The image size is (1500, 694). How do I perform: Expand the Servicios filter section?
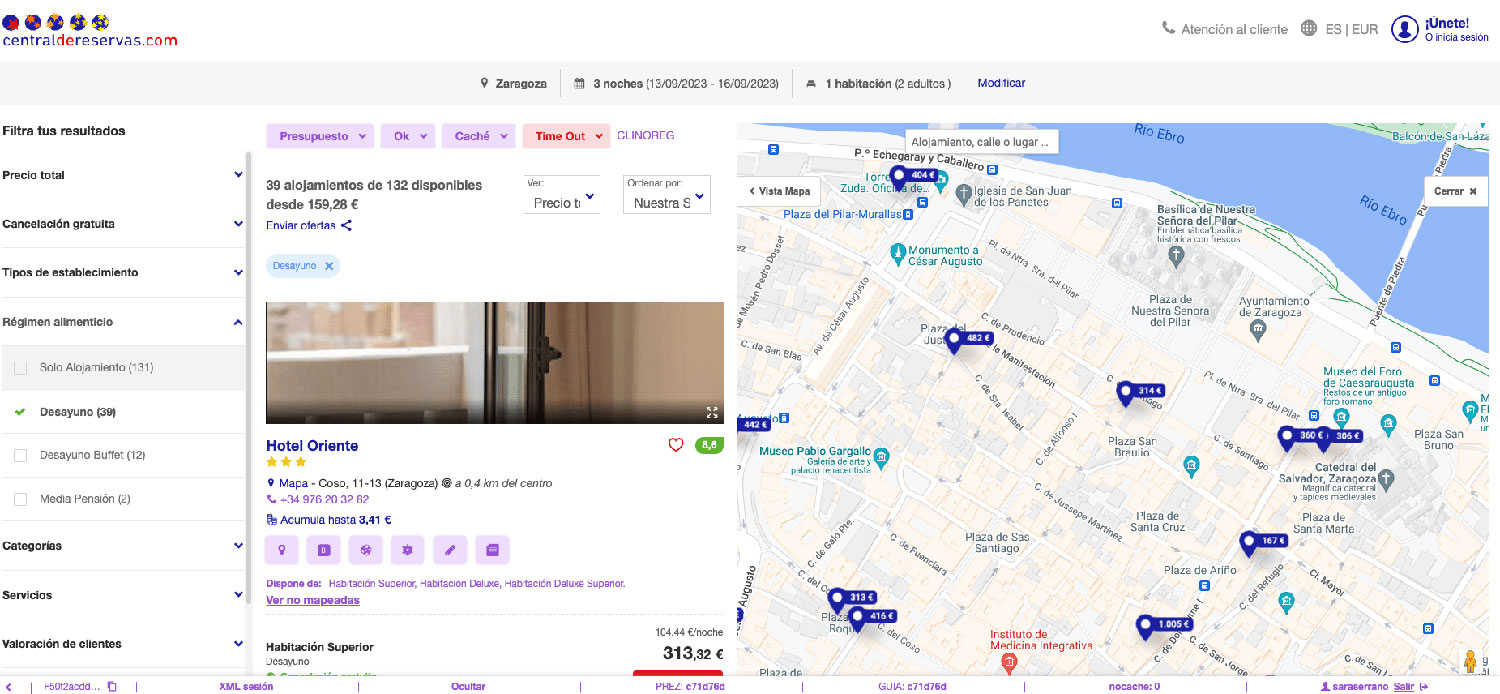coord(123,595)
